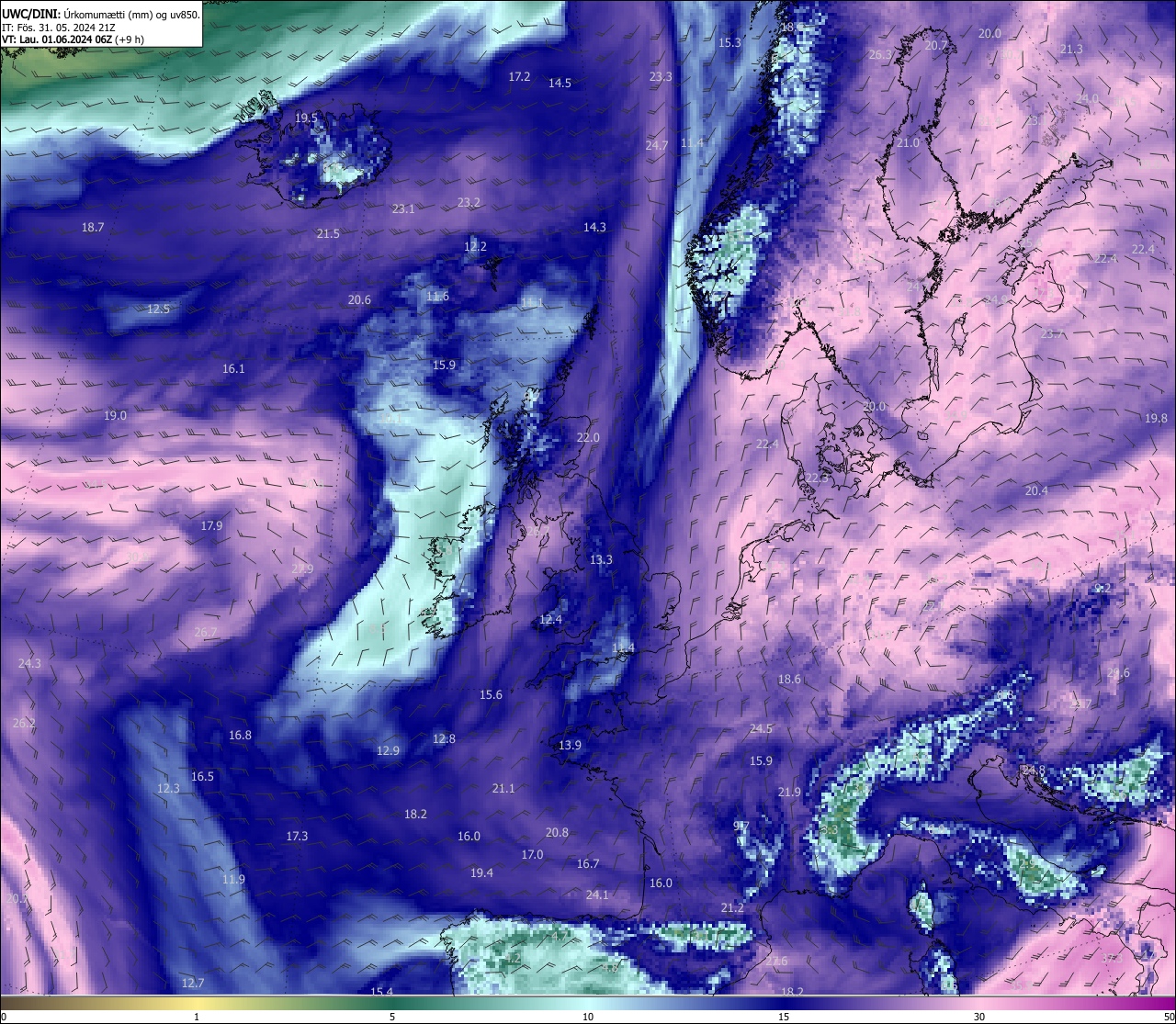Click the value 11.6 on the map

tap(437, 297)
